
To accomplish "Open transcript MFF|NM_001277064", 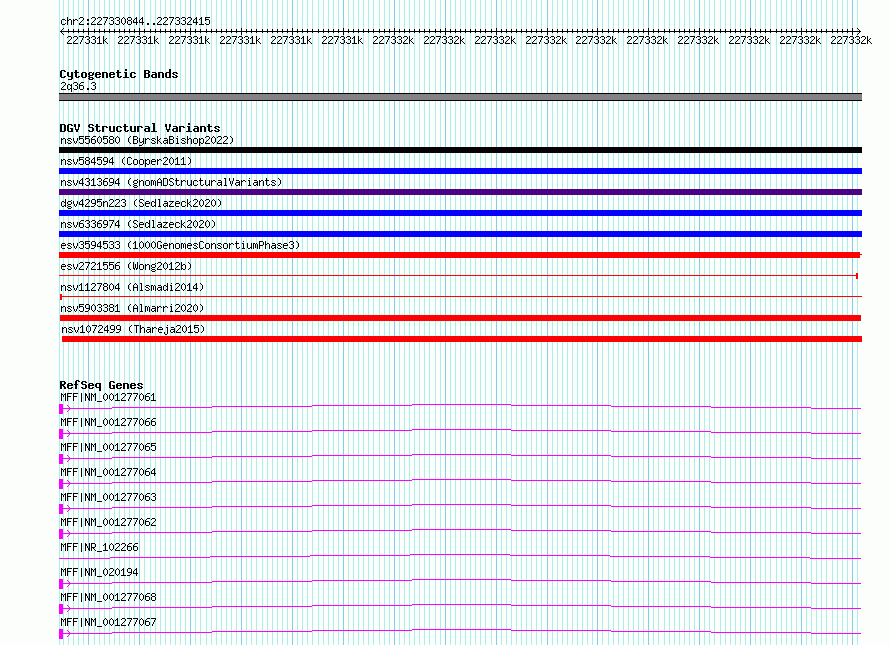I will tap(108, 472).
